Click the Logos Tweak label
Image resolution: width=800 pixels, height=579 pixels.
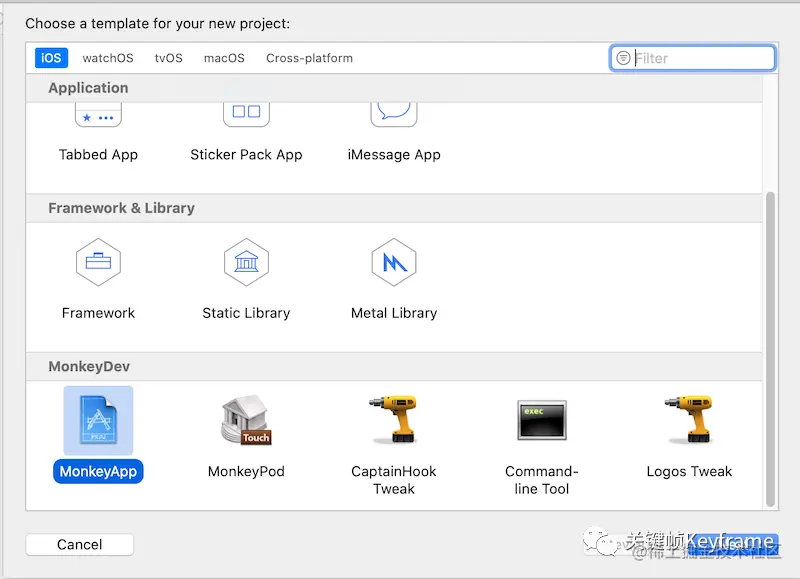click(689, 471)
